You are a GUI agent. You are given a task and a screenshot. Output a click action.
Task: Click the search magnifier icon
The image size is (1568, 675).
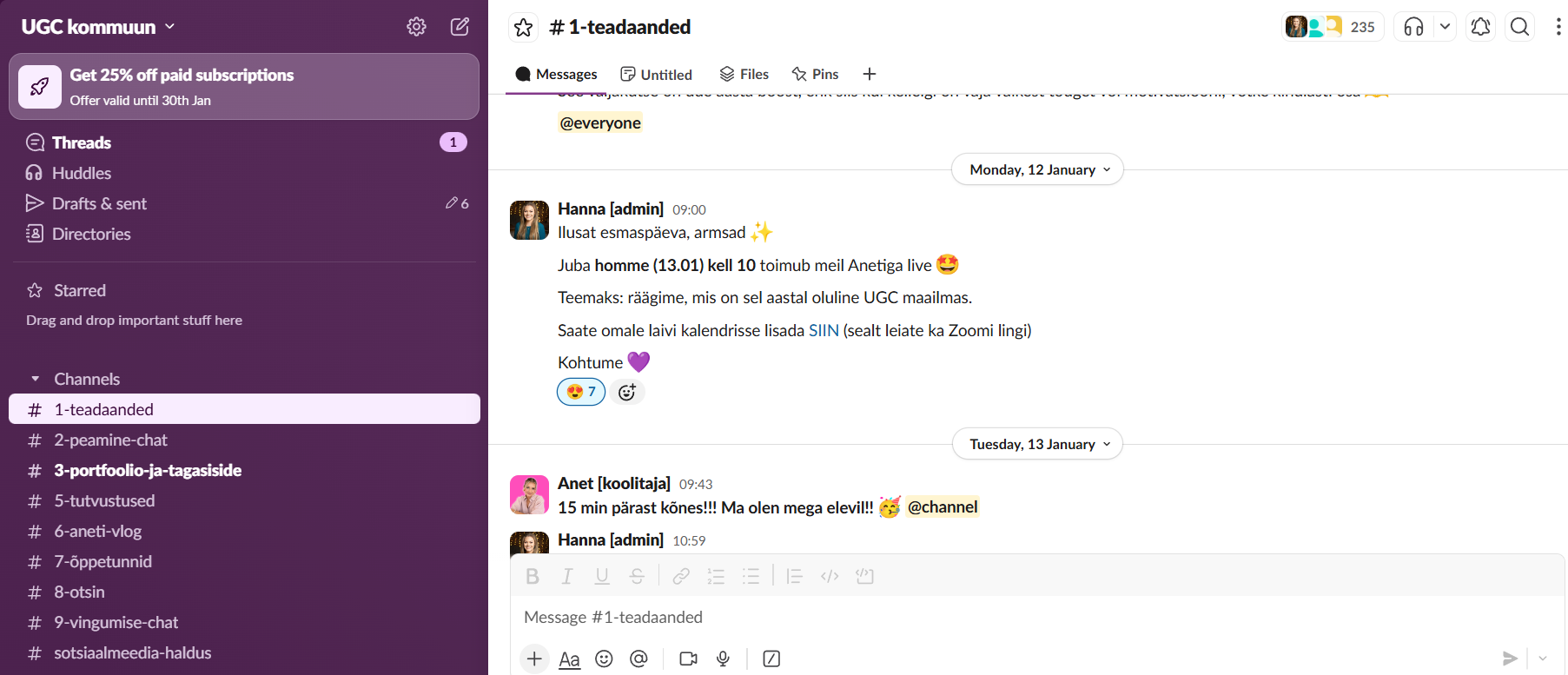point(1519,27)
